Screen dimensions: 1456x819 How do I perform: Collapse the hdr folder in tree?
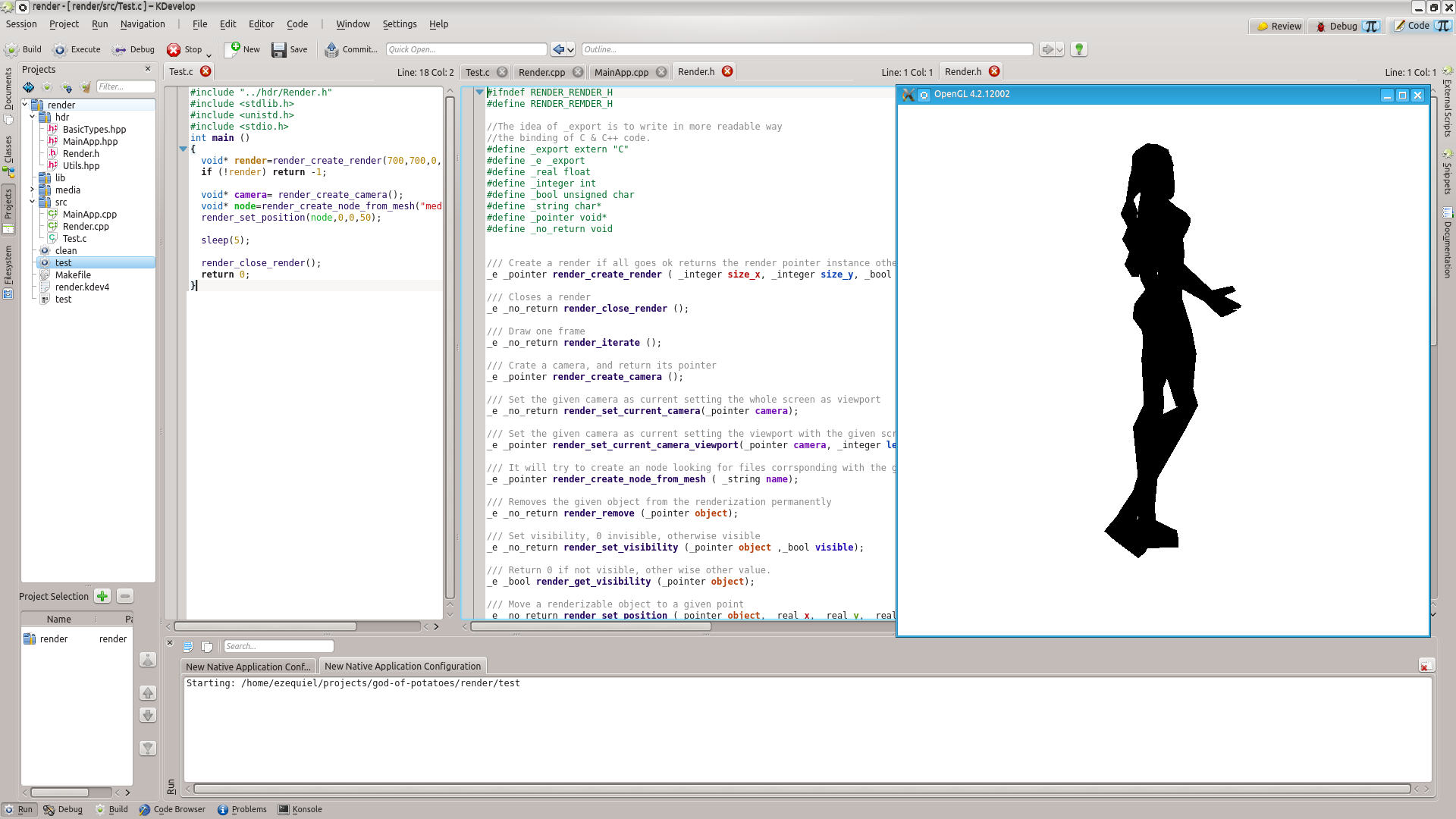coord(32,118)
